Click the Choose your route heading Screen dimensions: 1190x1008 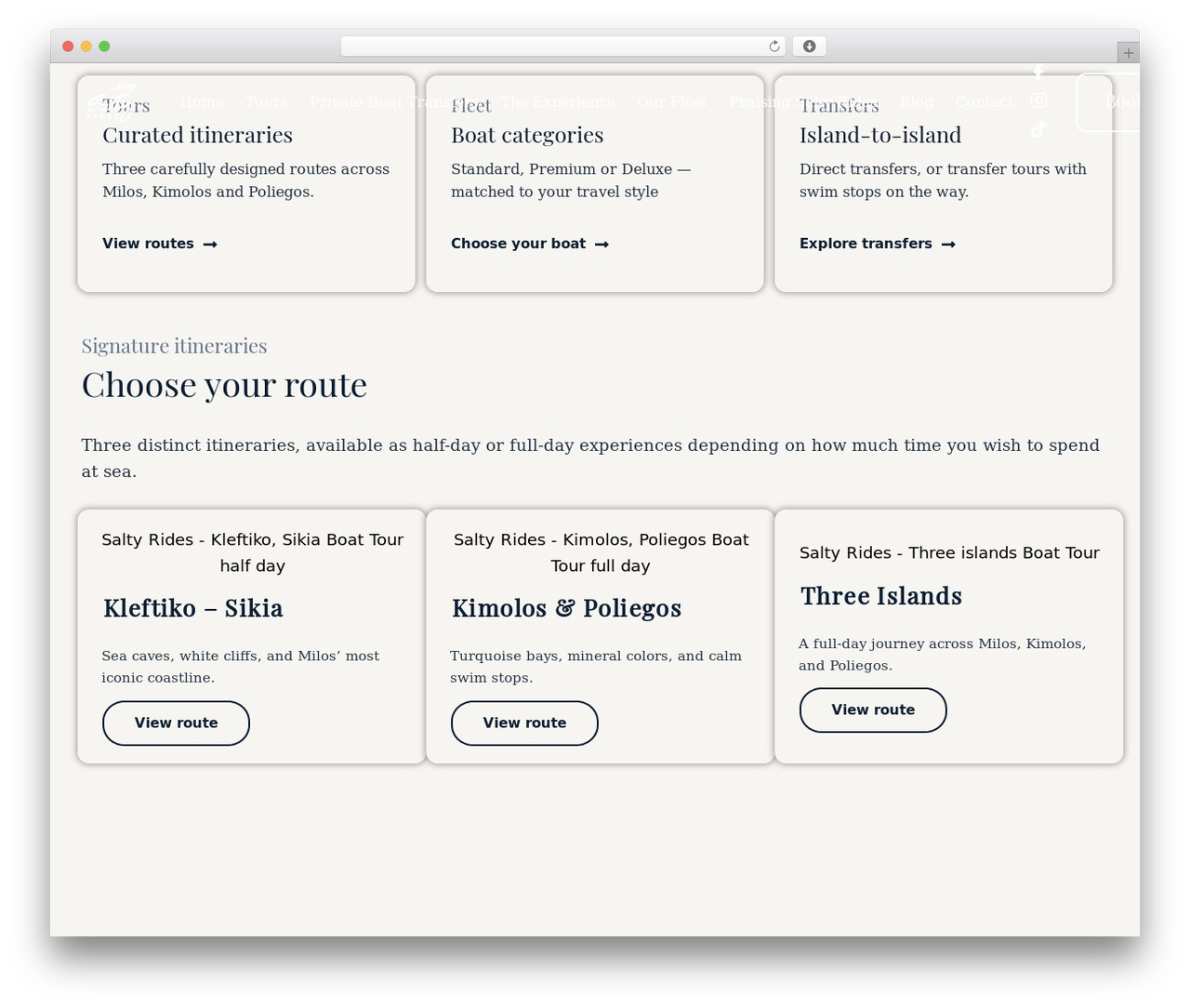[x=224, y=385]
